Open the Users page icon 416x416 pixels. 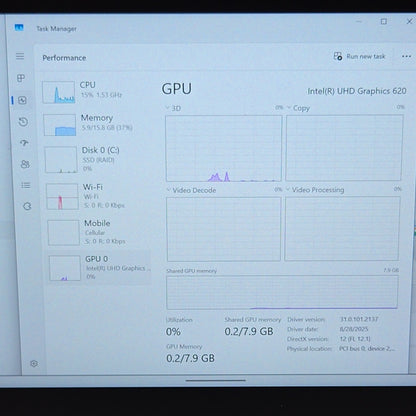(25, 164)
